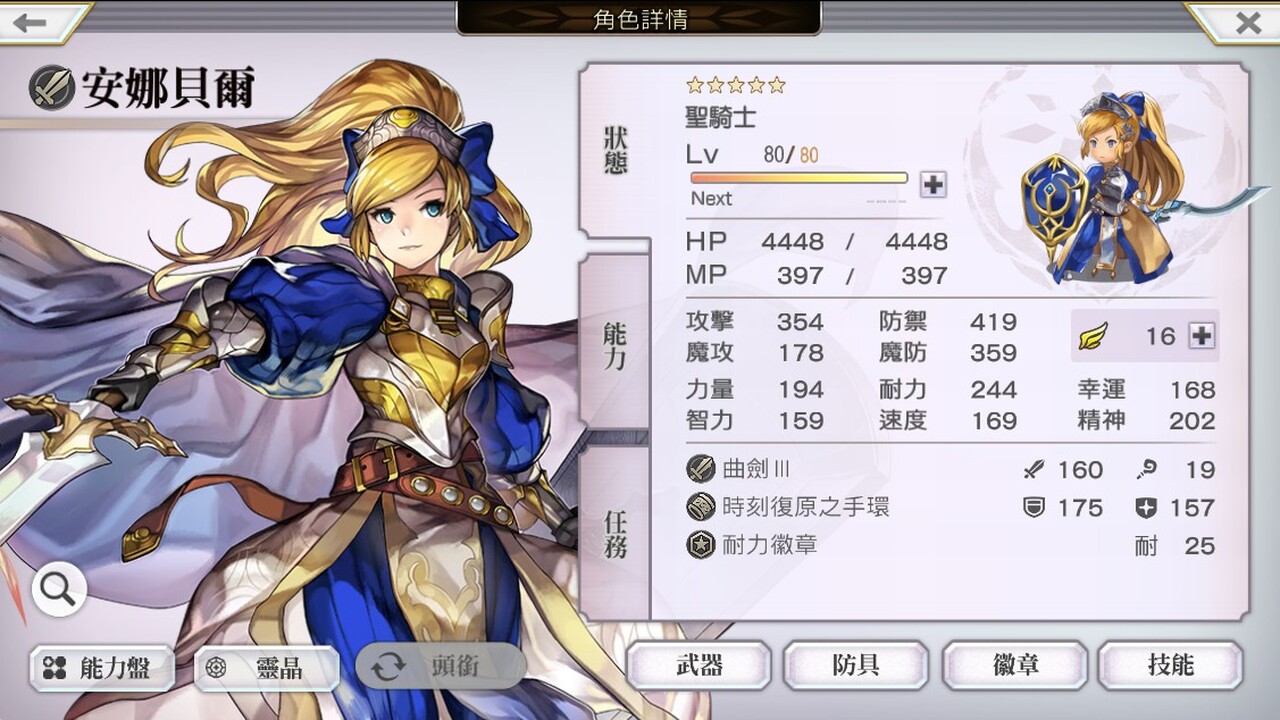Tap the magnifying glass zoom icon
This screenshot has height=720, width=1280.
pyautogui.click(x=58, y=591)
